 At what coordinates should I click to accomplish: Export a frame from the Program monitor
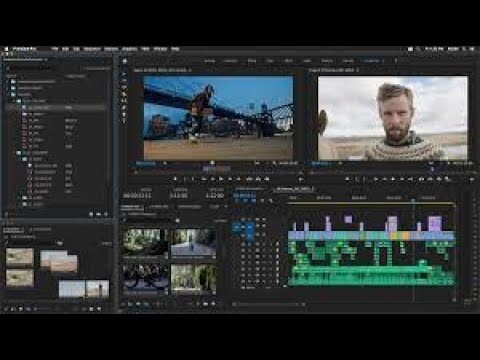click(439, 179)
